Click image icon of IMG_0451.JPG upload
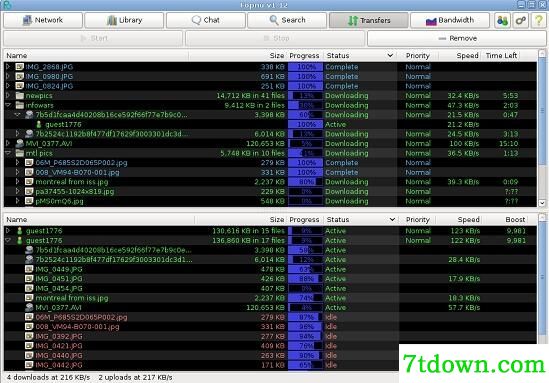 pos(29,279)
